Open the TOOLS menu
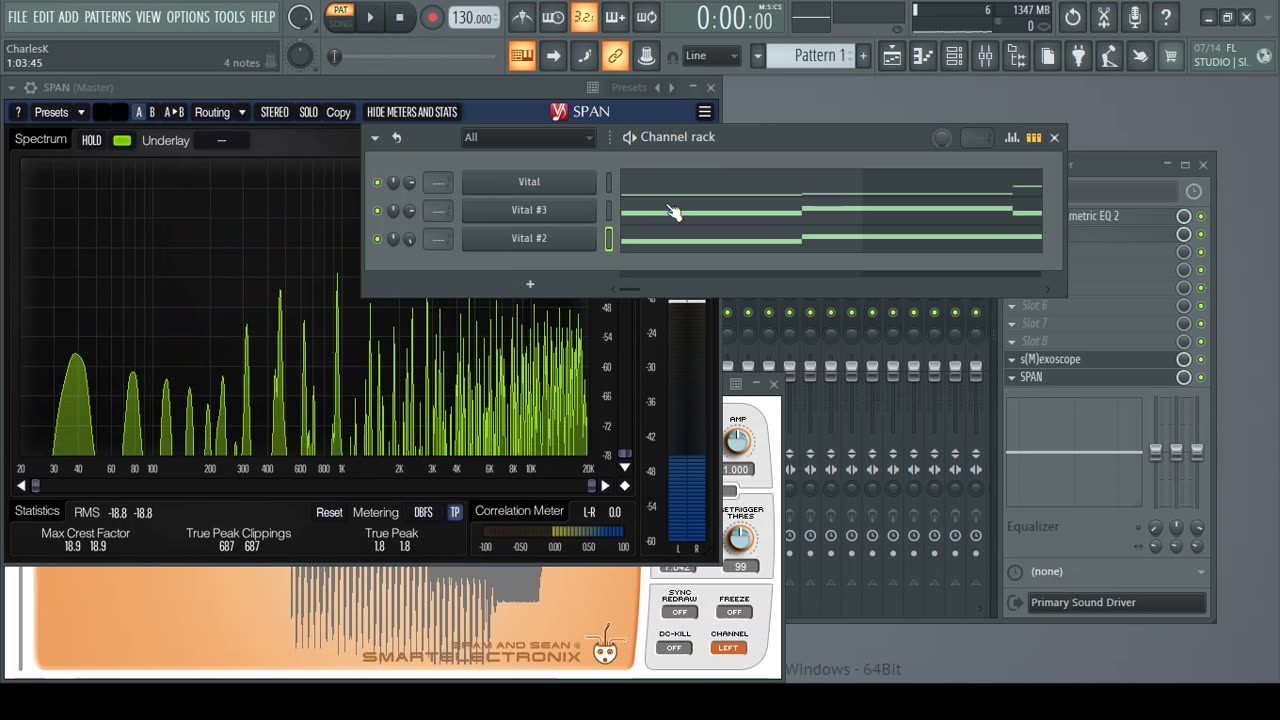The image size is (1280, 720). (x=229, y=17)
